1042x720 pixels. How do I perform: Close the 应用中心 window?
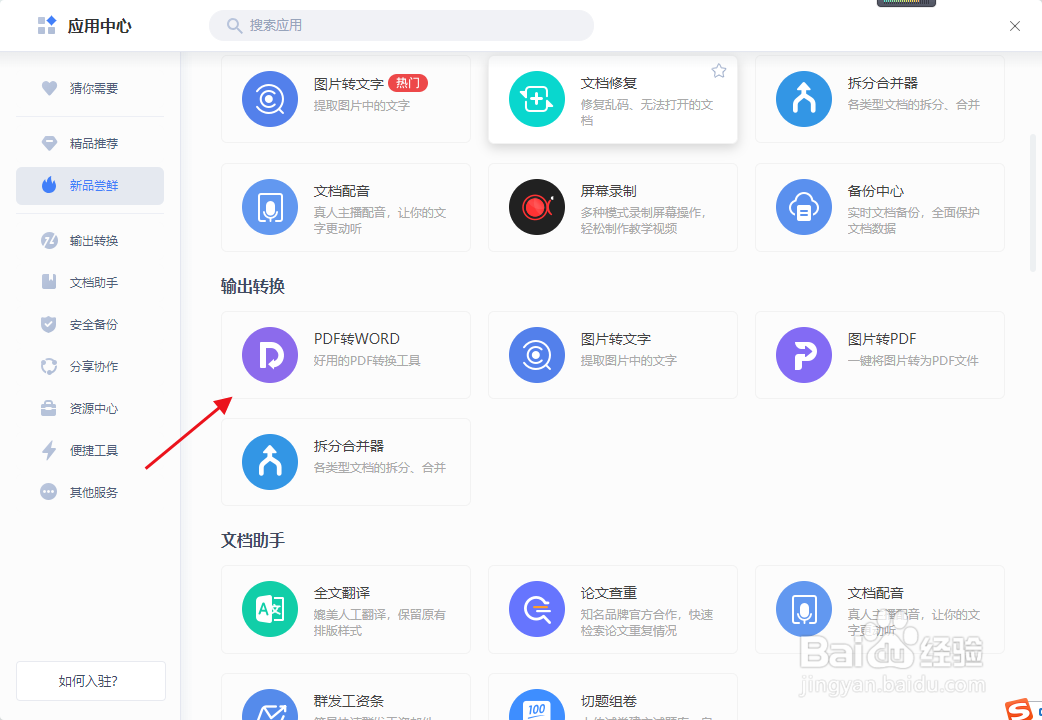1015,26
